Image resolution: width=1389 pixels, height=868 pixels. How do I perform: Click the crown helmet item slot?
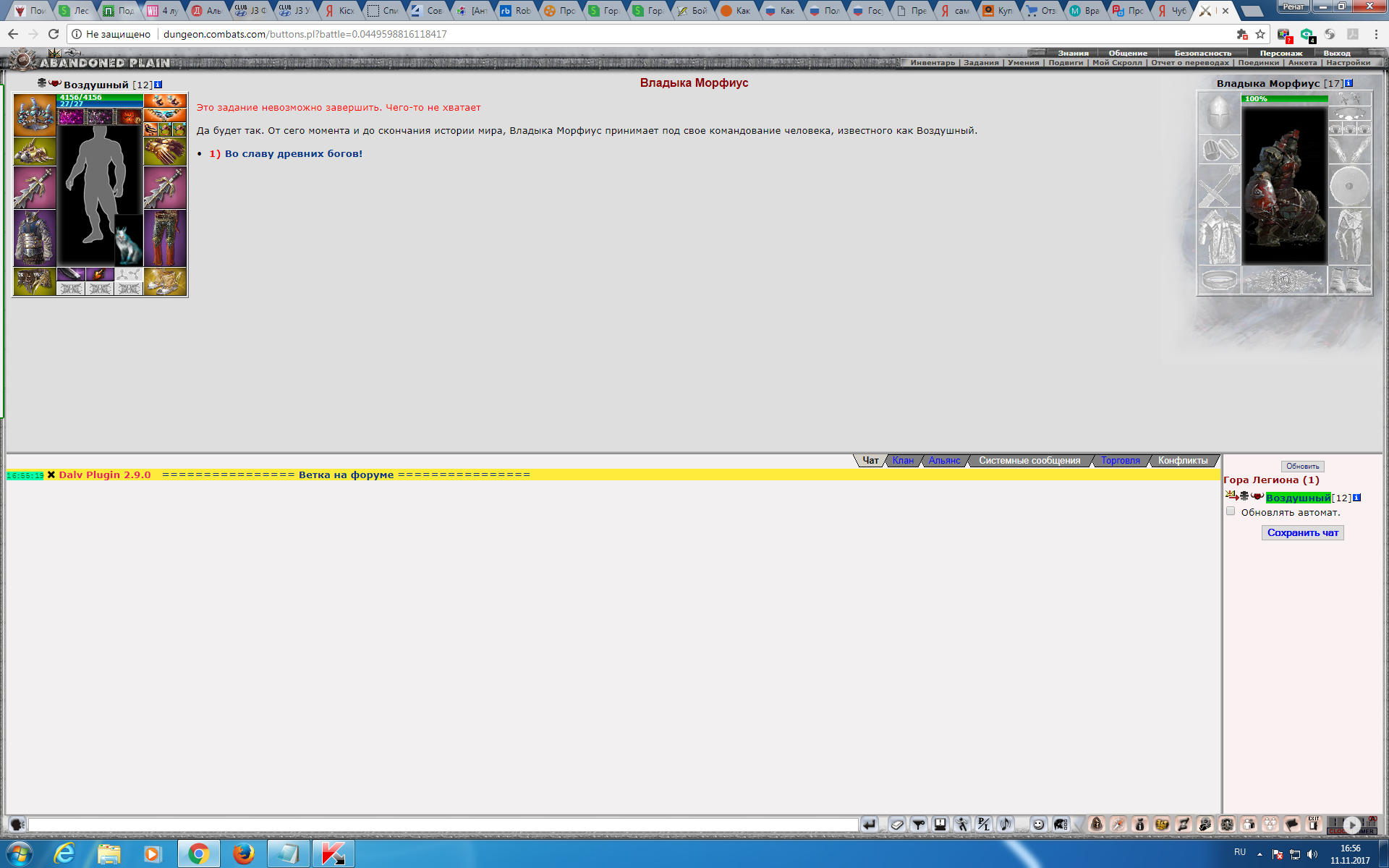pos(35,115)
